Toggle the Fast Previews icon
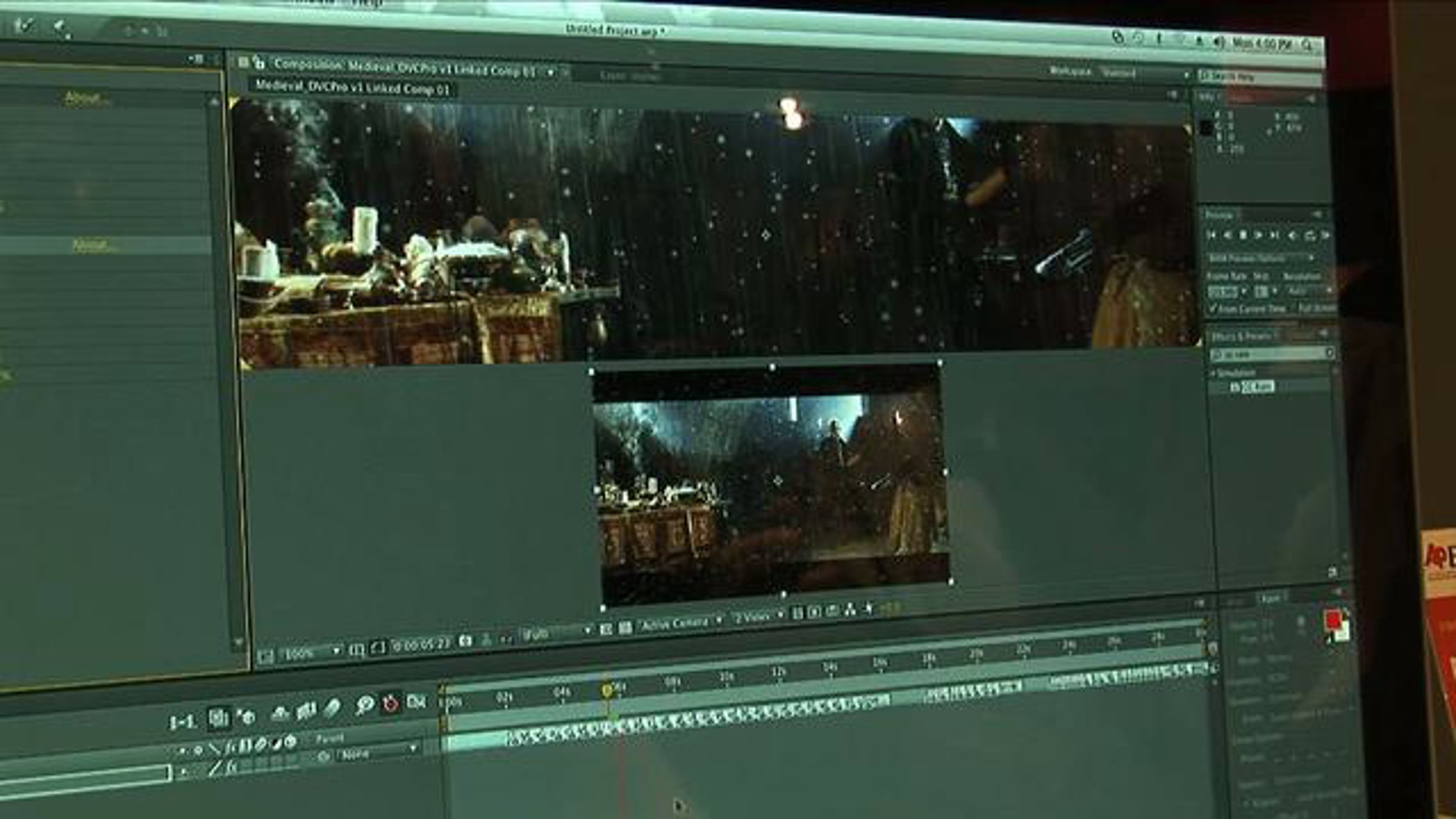The image size is (1456, 819). [x=815, y=612]
